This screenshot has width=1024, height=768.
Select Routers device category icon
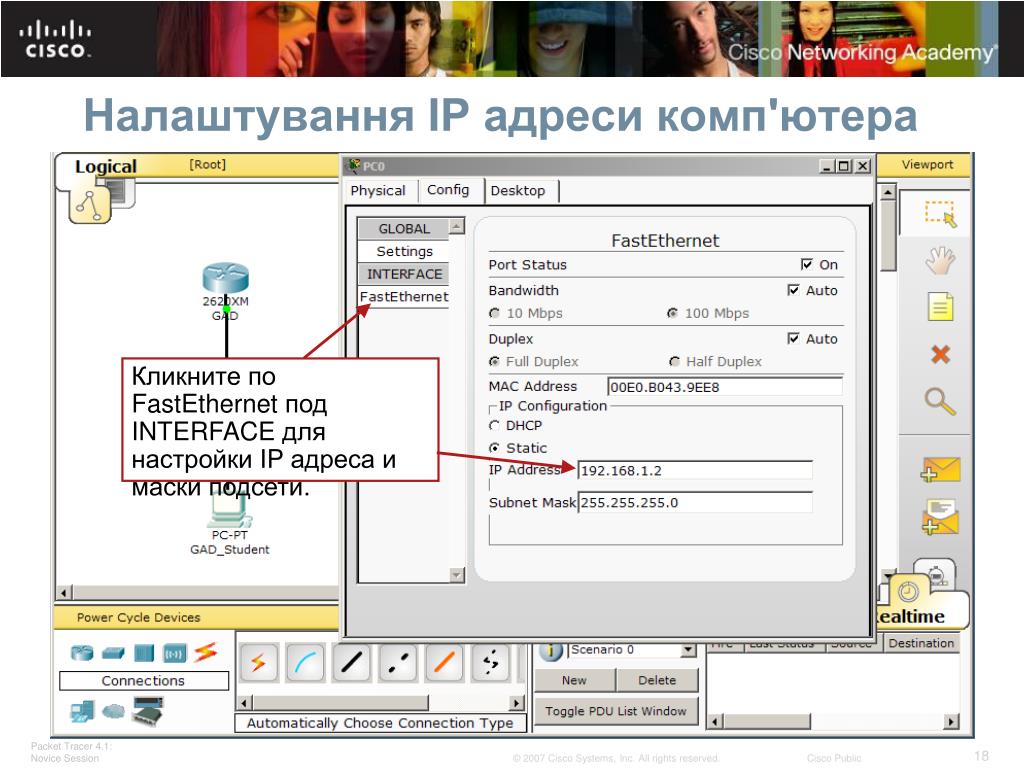pos(82,652)
